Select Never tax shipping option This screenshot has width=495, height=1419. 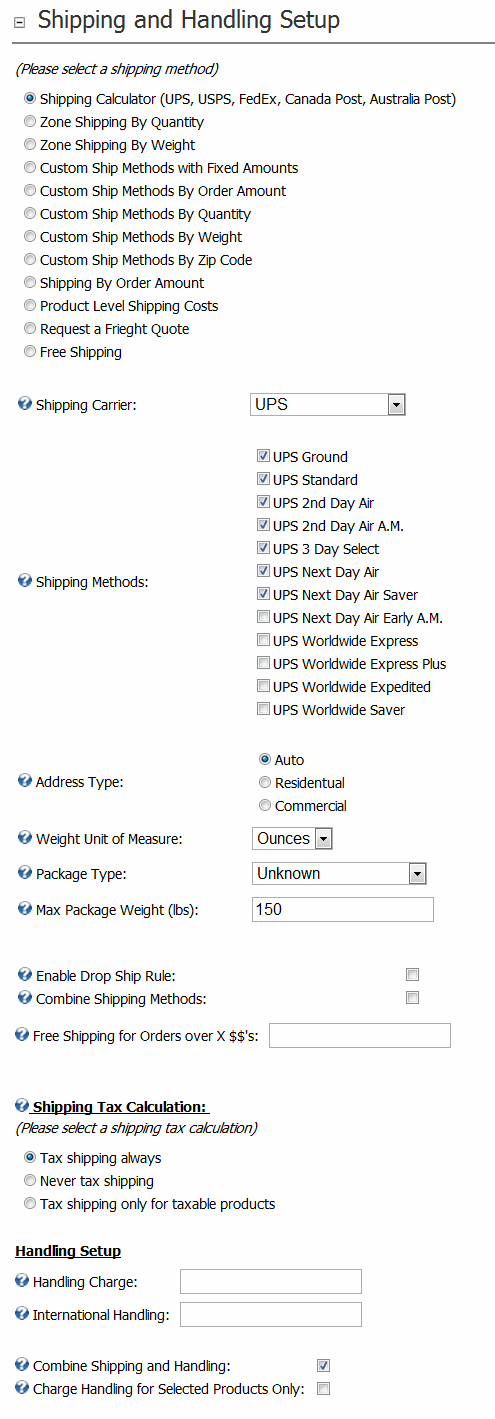[31, 1181]
